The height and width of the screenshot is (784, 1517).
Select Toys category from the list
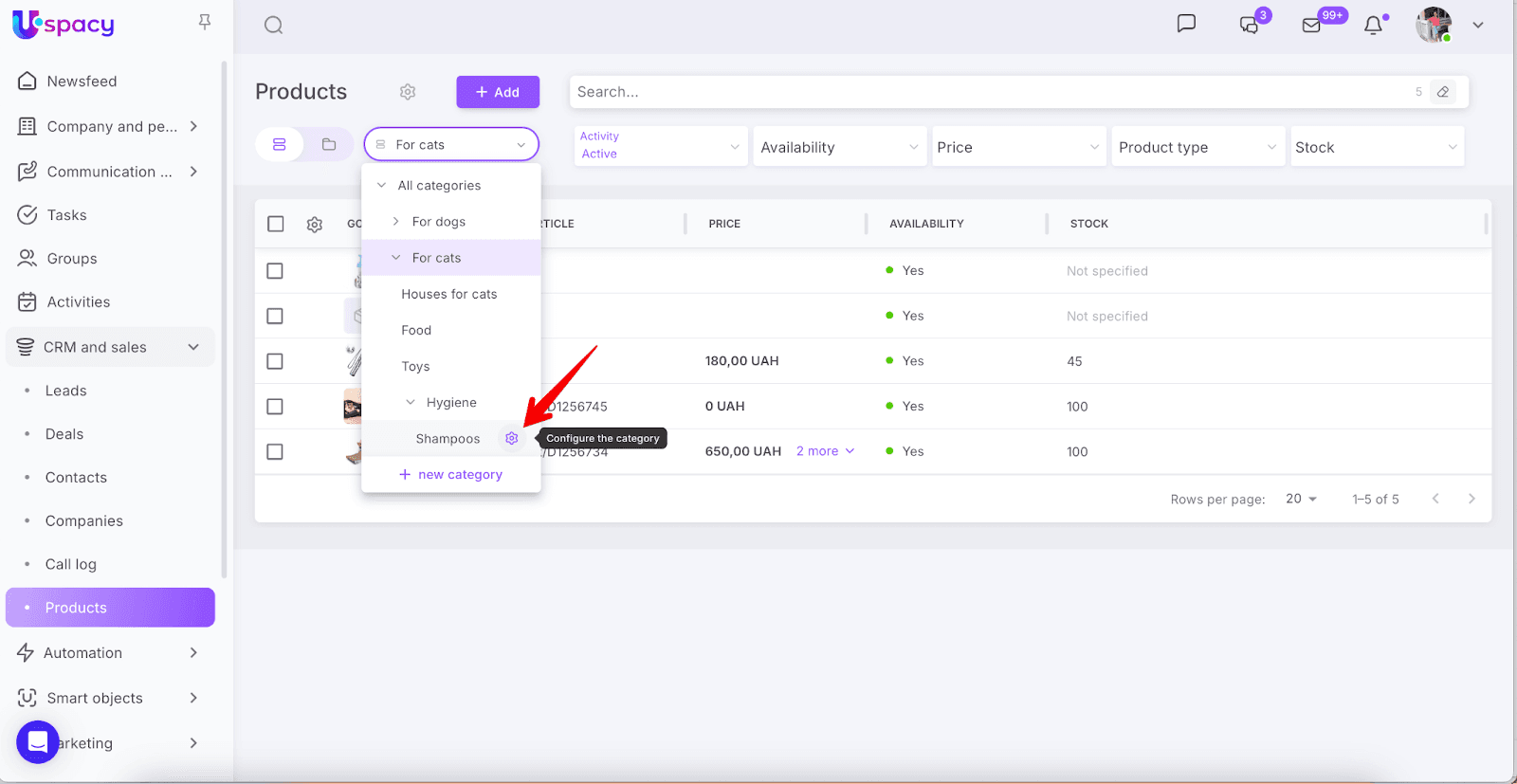[x=415, y=367]
